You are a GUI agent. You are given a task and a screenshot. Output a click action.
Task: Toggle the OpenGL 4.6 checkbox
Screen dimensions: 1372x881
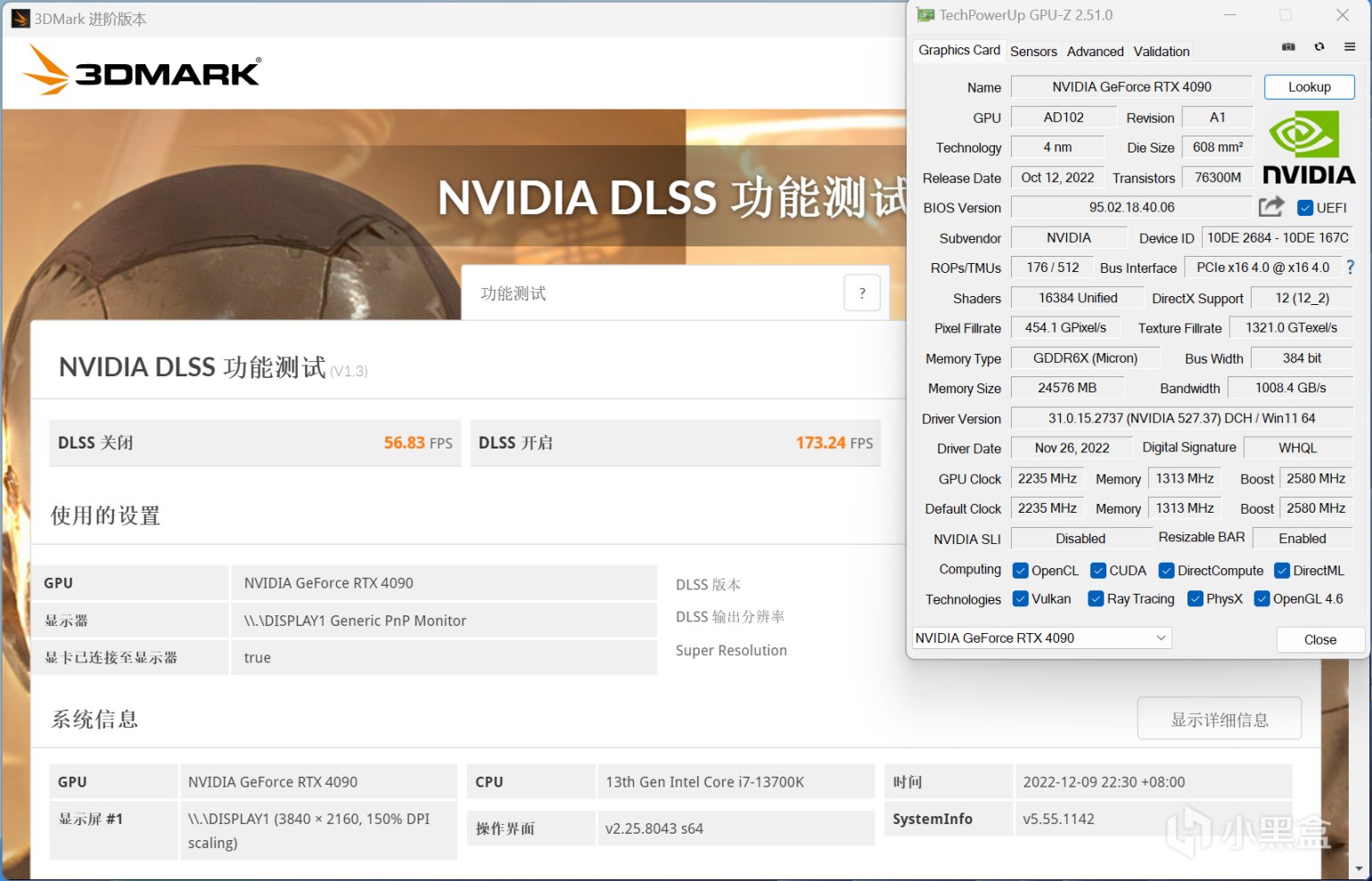pos(1261,599)
